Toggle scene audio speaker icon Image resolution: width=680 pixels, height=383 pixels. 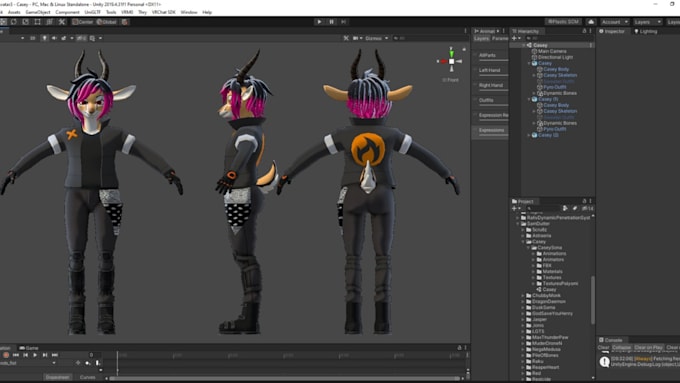coord(54,38)
